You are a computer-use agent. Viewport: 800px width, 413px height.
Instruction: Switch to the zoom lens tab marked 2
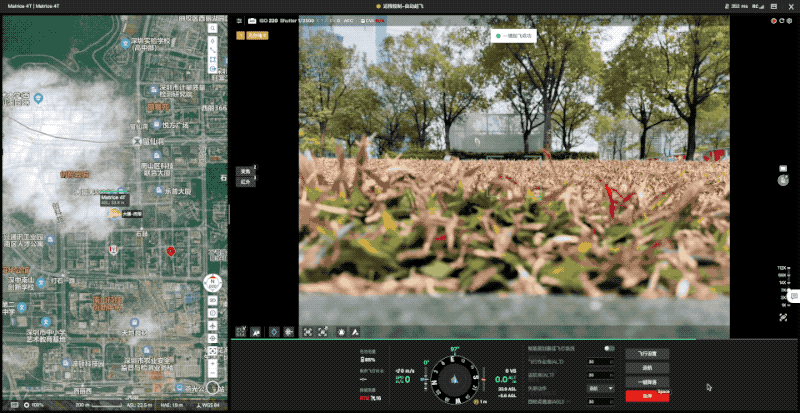246,172
